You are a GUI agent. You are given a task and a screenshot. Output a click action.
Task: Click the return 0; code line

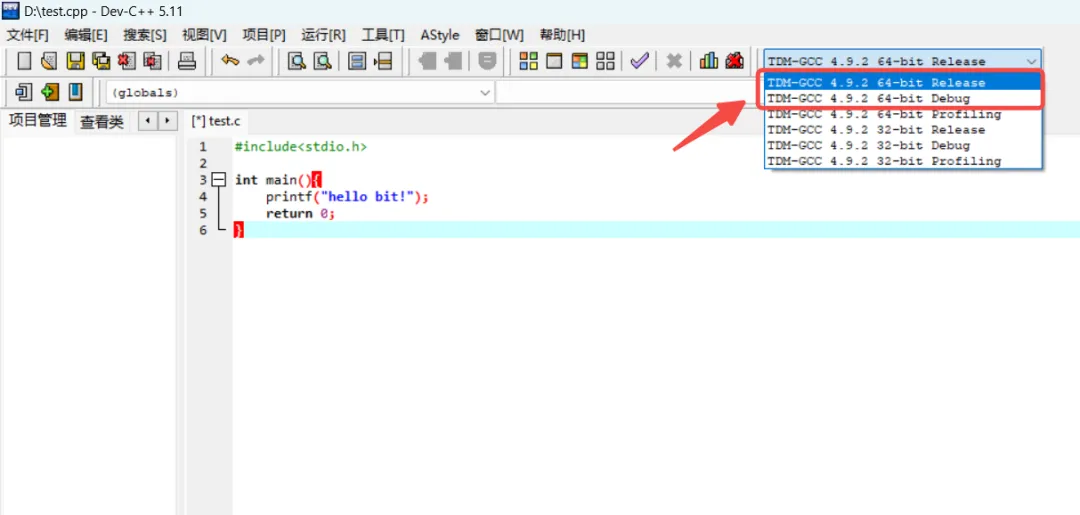coord(300,213)
